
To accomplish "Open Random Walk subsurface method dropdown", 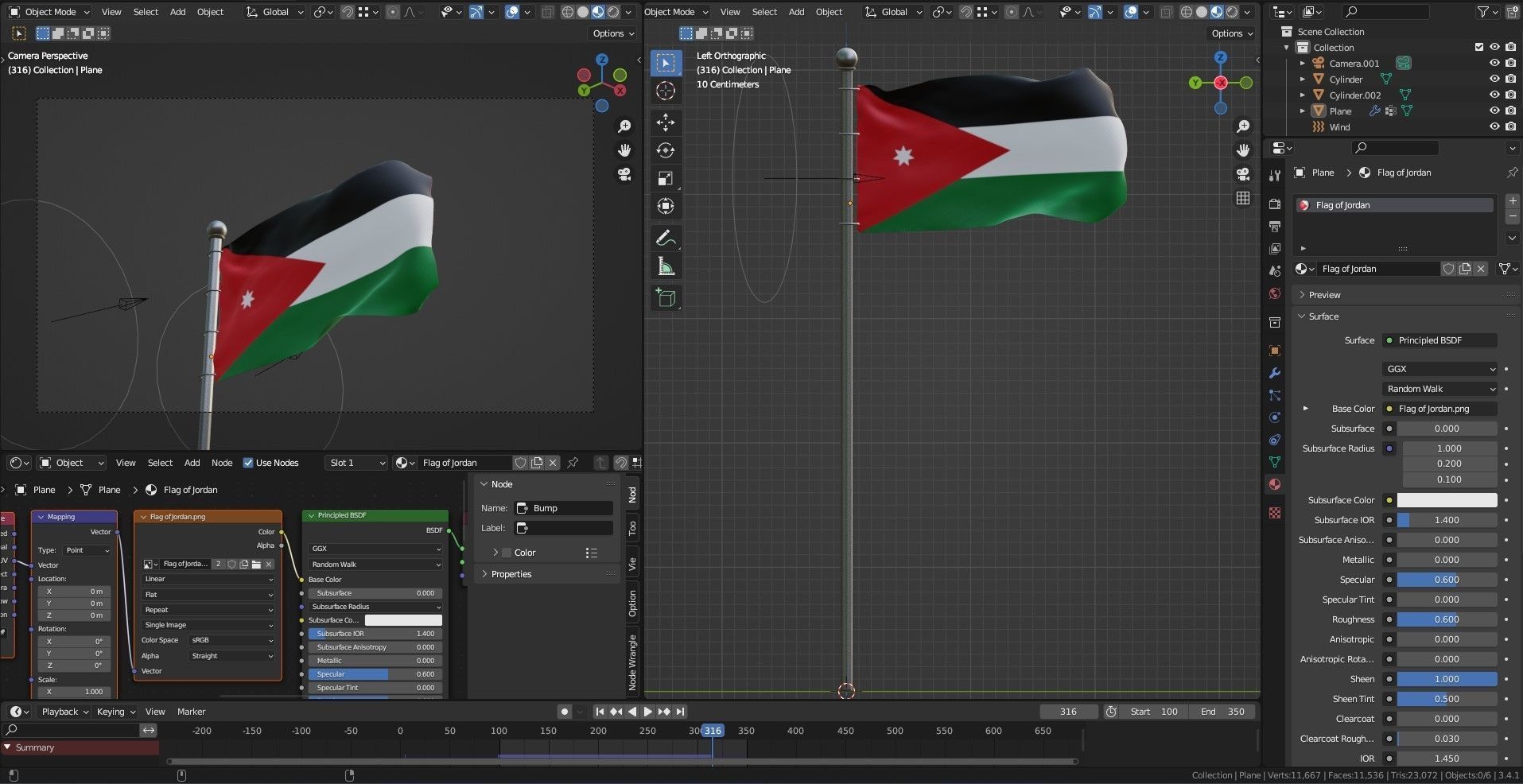I will 1440,389.
